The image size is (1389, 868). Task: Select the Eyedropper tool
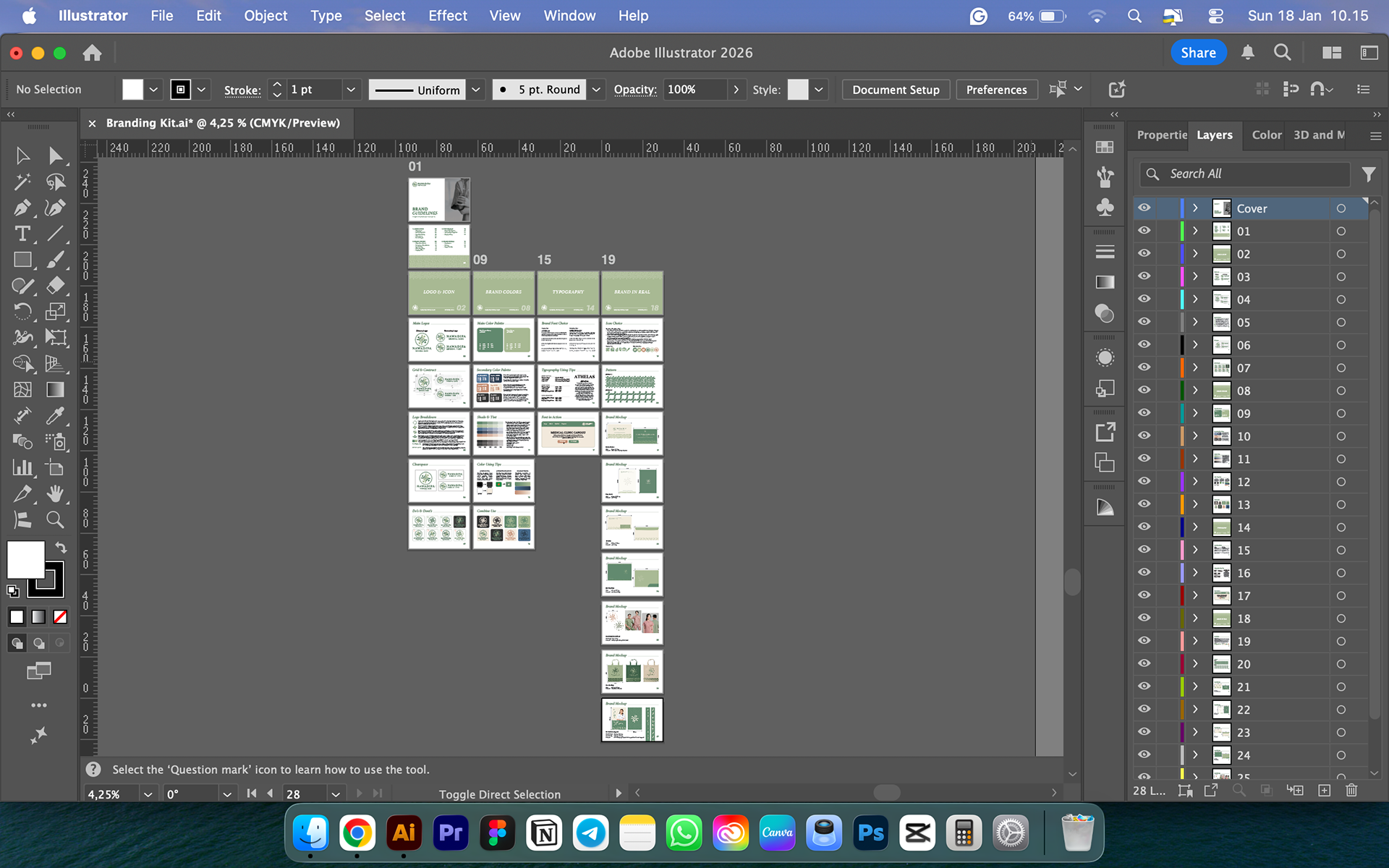click(55, 416)
